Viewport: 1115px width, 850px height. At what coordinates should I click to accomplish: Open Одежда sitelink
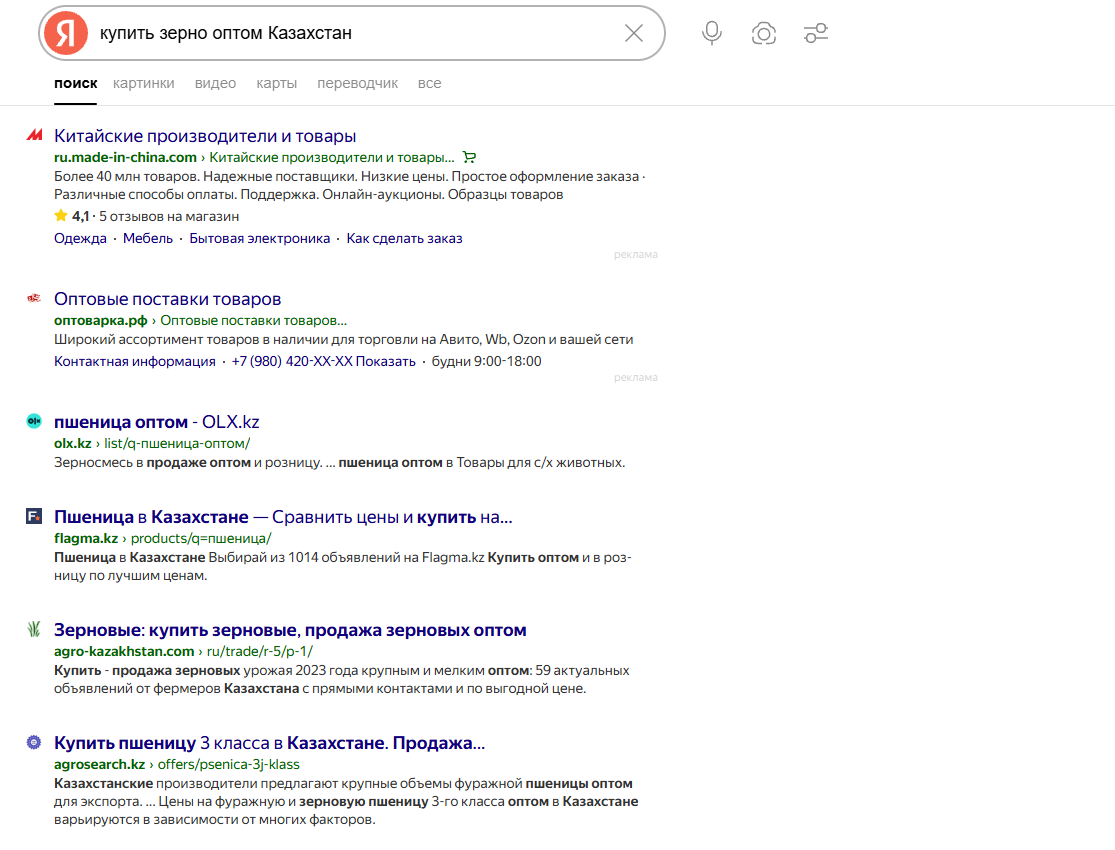tap(80, 238)
